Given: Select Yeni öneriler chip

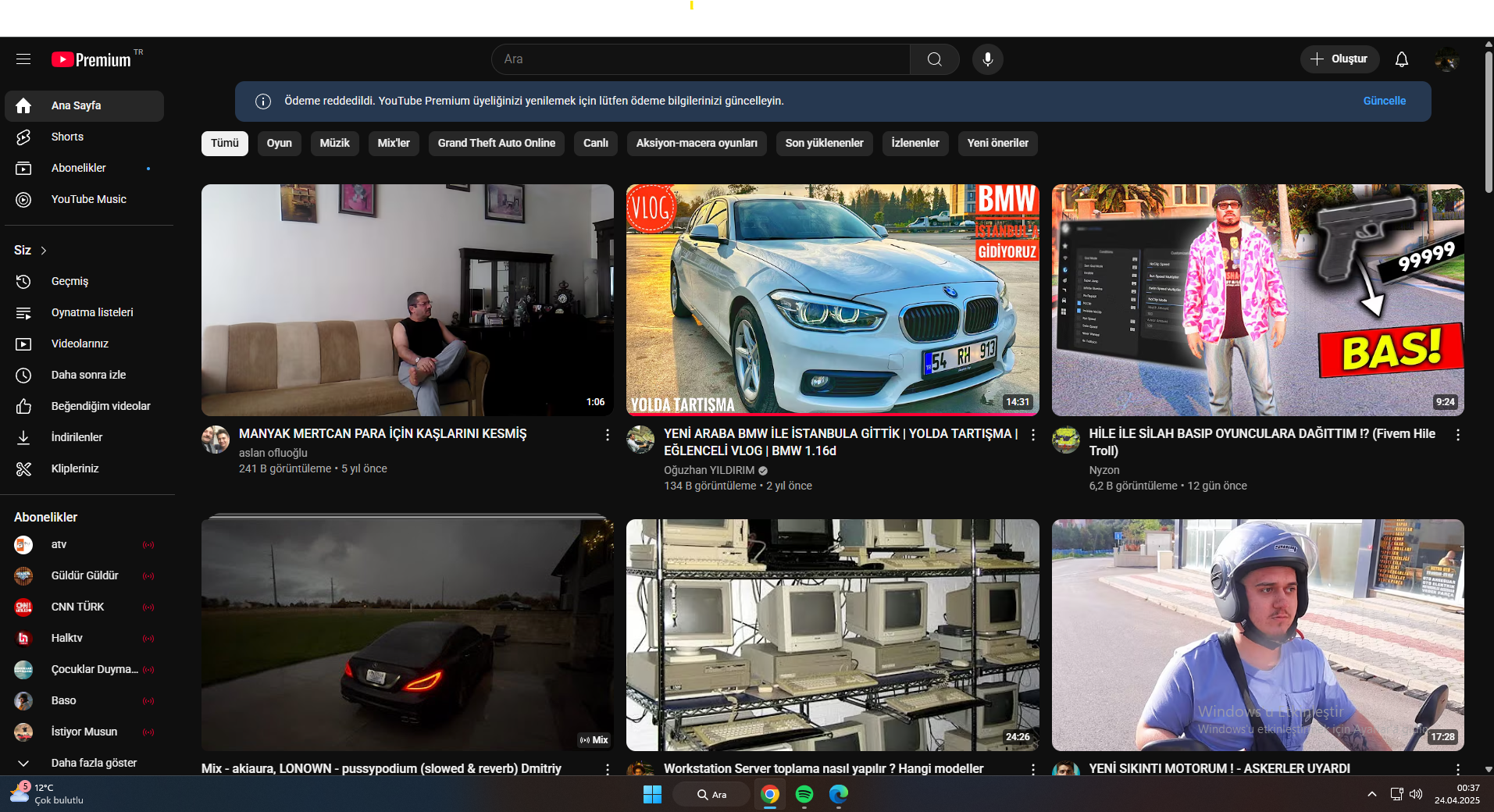Looking at the screenshot, I should (998, 143).
